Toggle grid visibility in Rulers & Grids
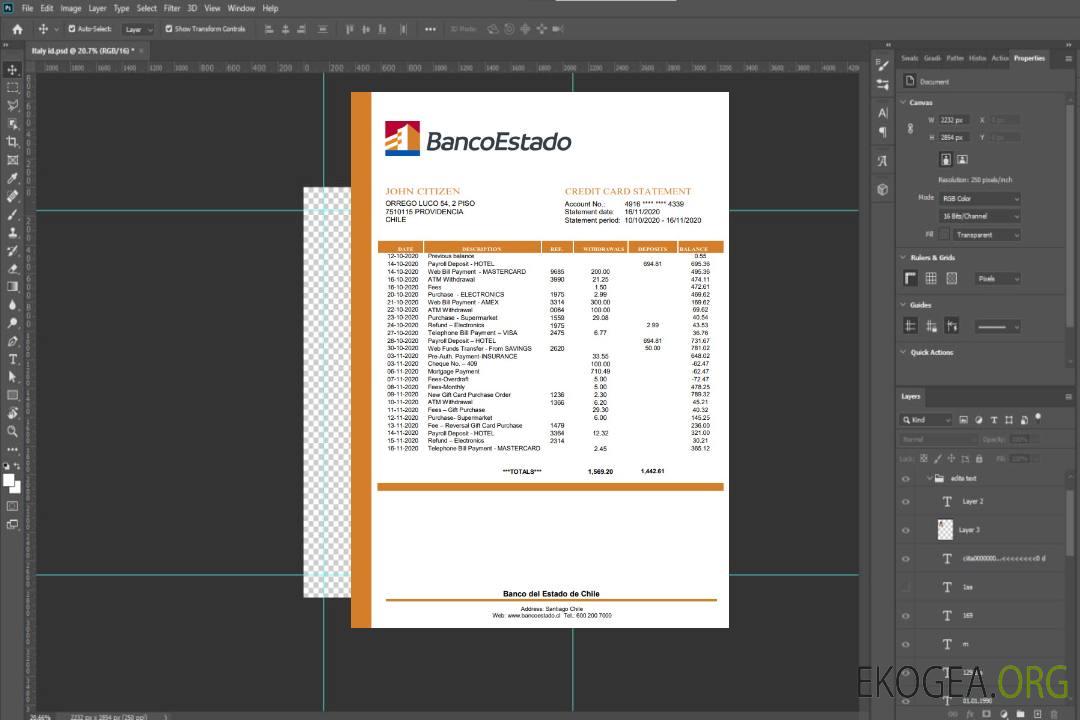1080x720 pixels. click(931, 278)
